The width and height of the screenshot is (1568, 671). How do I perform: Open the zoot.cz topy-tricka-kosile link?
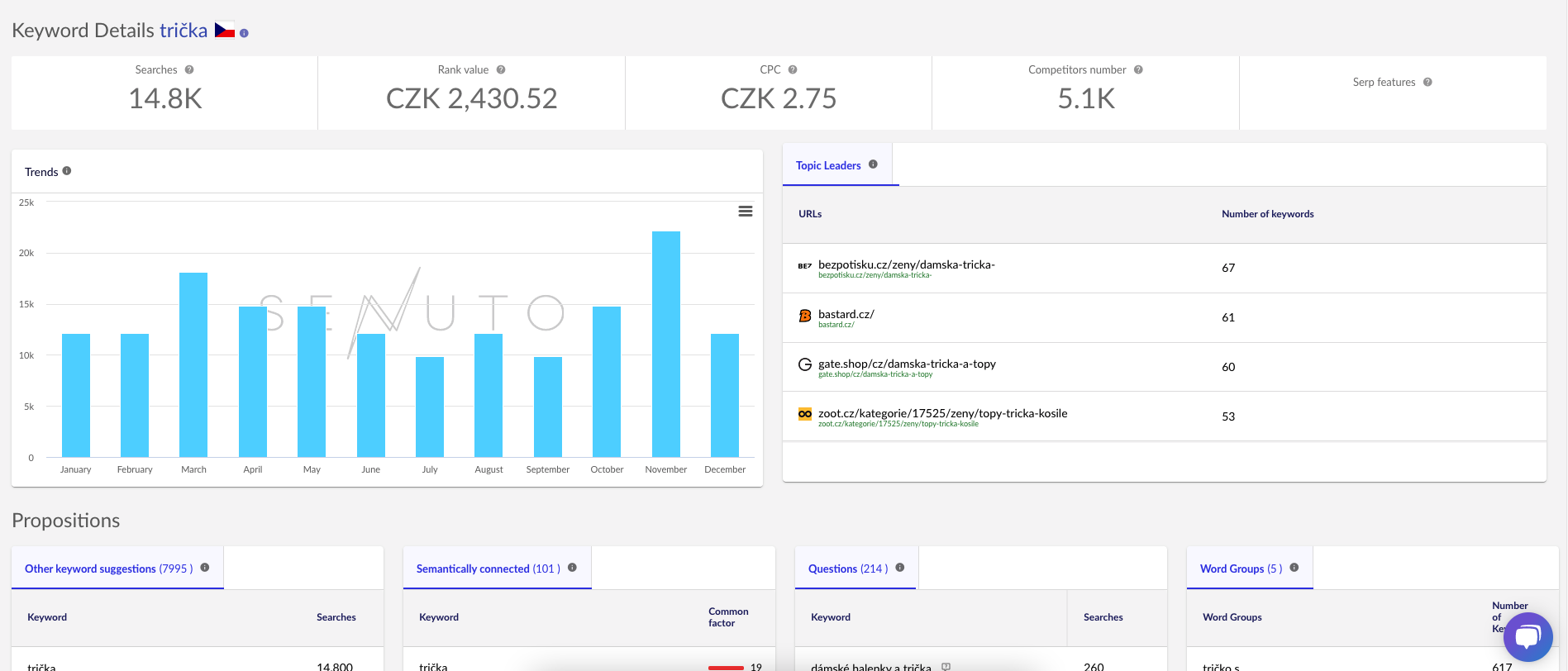(x=943, y=413)
